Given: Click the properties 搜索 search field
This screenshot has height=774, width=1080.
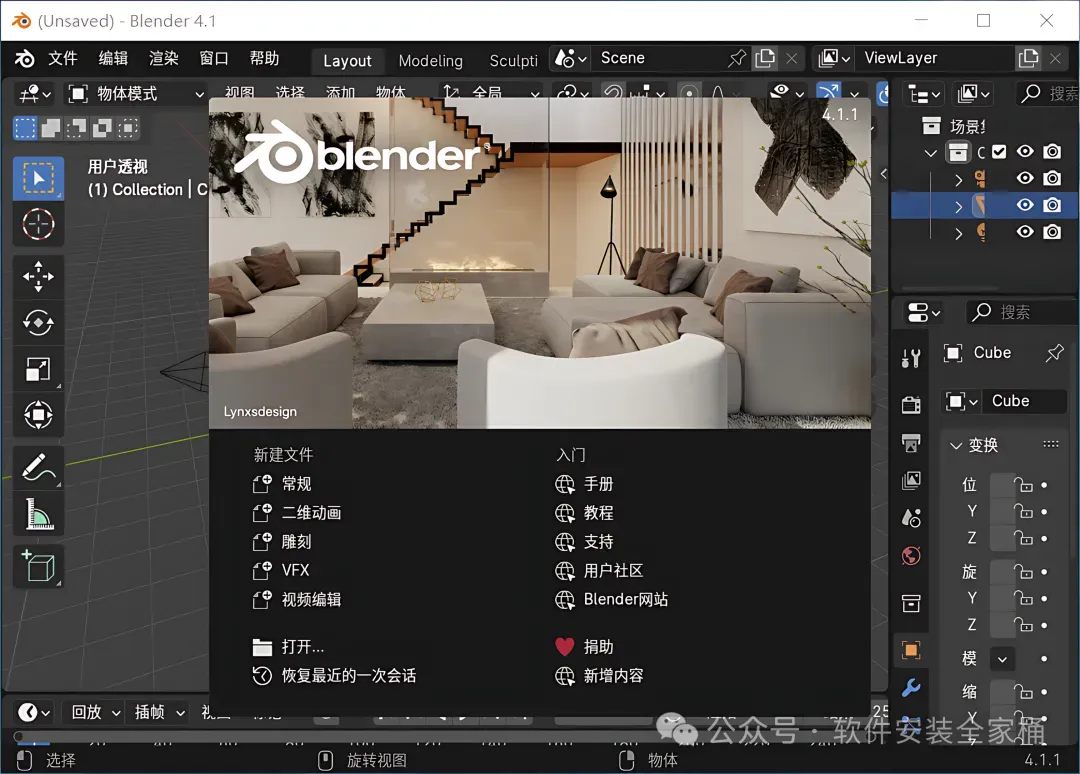Looking at the screenshot, I should point(1021,313).
